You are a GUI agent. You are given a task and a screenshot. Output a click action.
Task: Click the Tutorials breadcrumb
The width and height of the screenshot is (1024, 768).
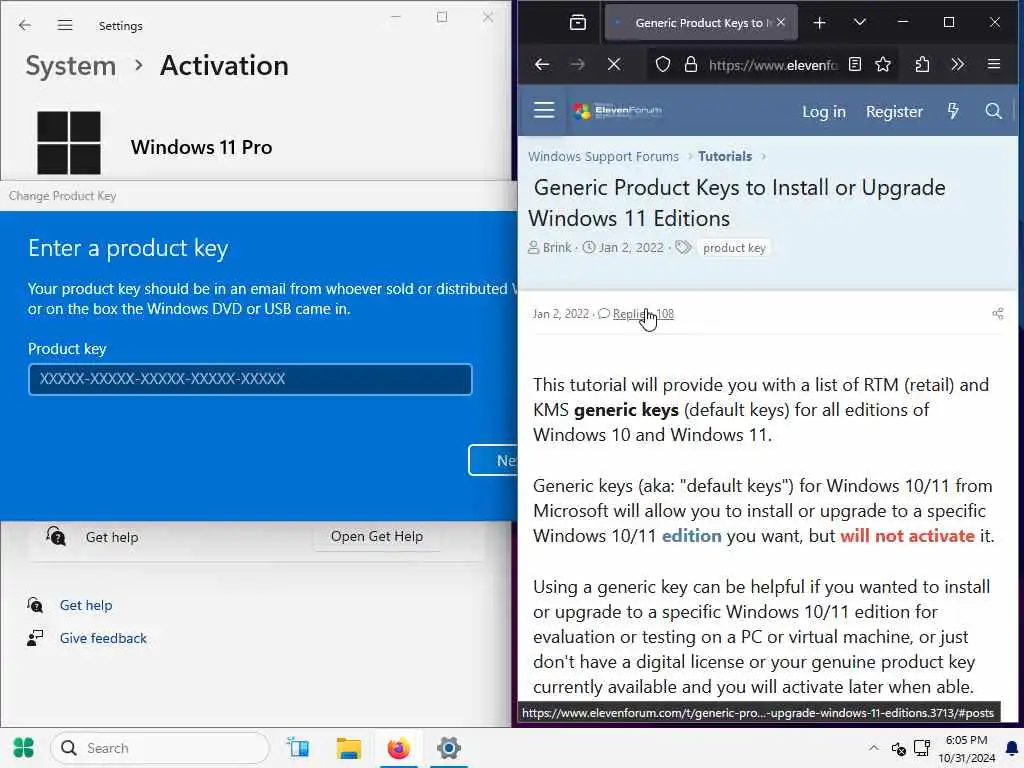725,157
